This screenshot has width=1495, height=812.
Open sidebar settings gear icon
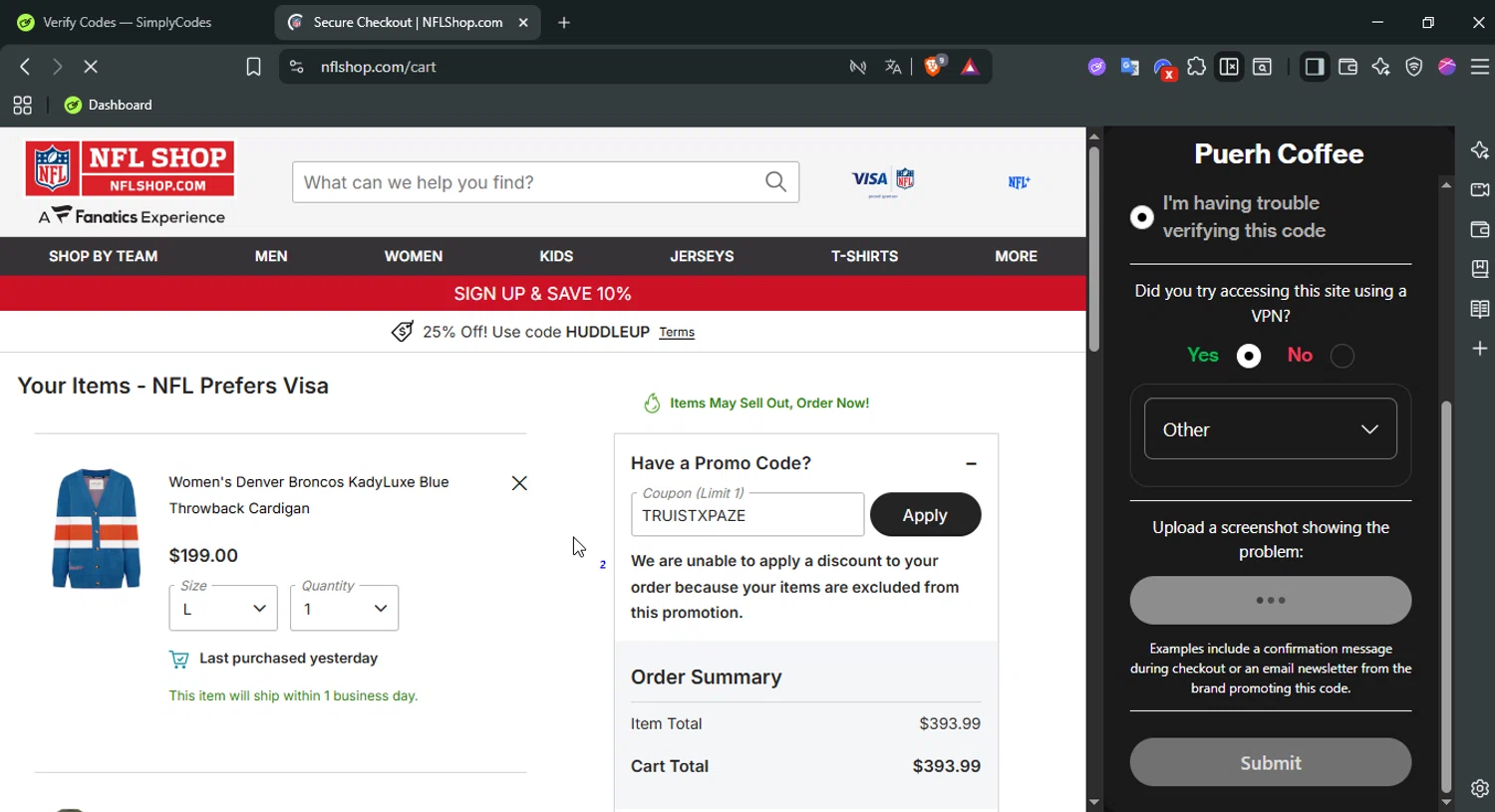(1480, 788)
